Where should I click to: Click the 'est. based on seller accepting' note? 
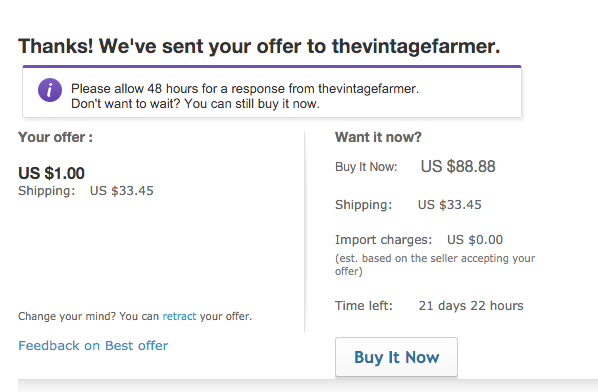click(x=435, y=265)
